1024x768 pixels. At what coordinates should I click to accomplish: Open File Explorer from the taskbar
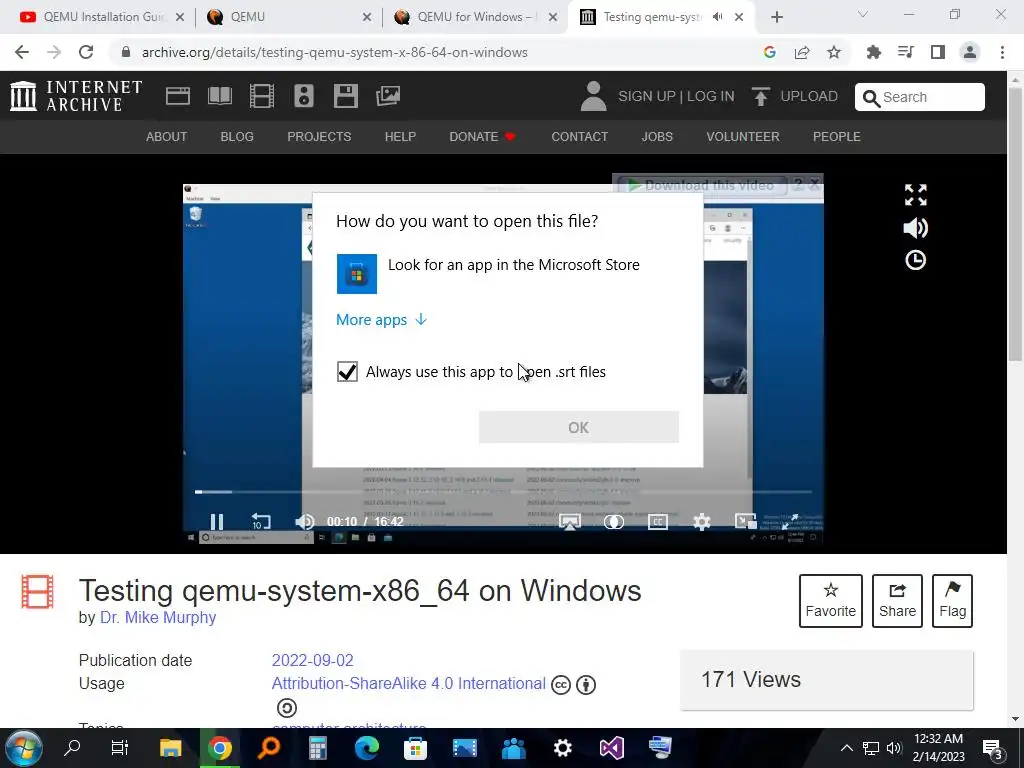pos(170,748)
